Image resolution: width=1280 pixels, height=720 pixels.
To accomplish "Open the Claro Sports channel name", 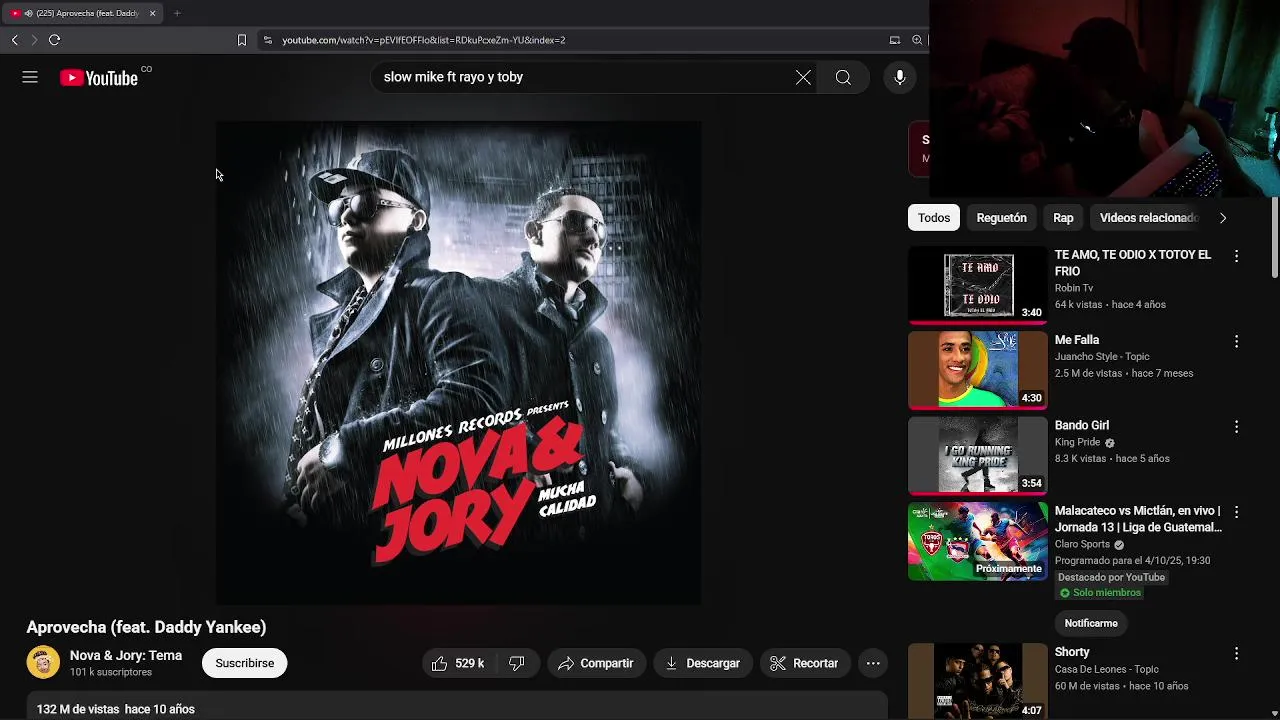I will [x=1082, y=545].
